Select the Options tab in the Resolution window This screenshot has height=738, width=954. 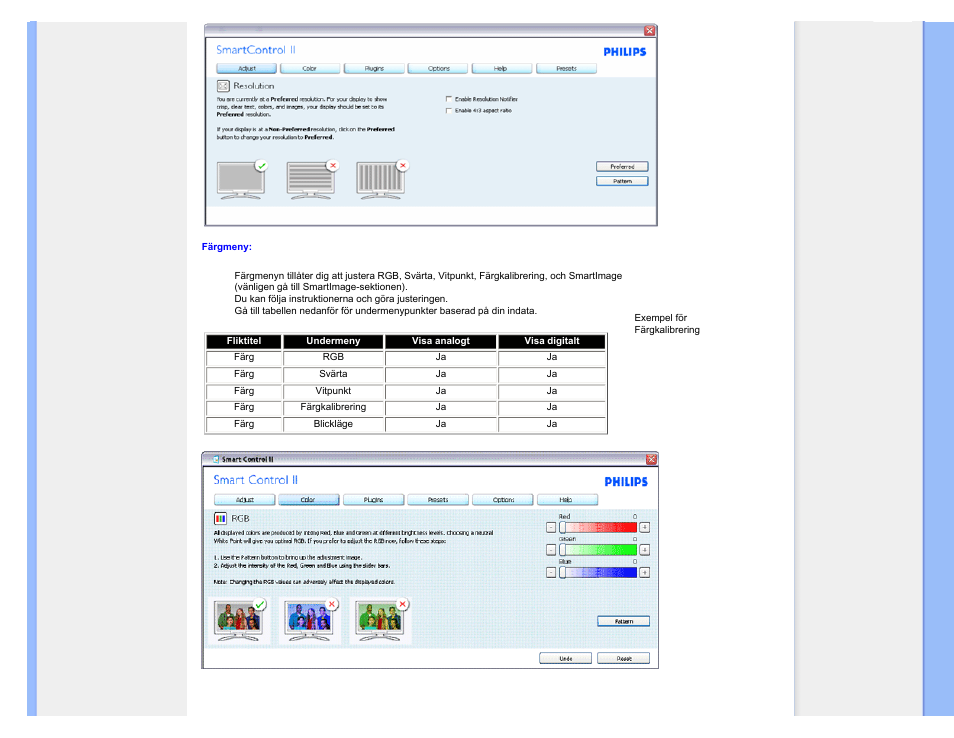click(x=438, y=69)
